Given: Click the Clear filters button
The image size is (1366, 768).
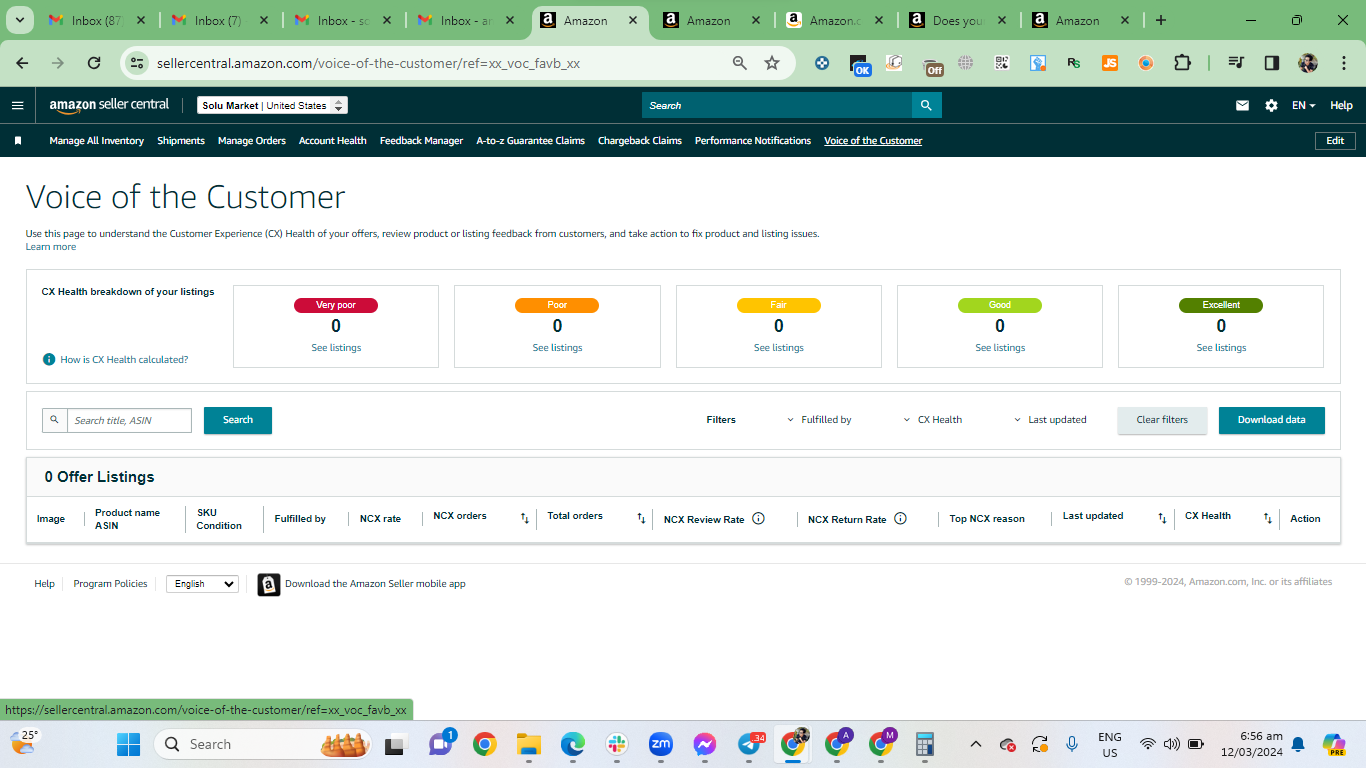Looking at the screenshot, I should coord(1162,420).
